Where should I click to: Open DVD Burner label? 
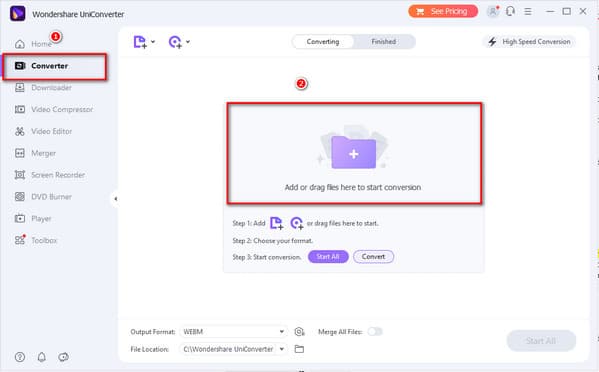[x=52, y=197]
